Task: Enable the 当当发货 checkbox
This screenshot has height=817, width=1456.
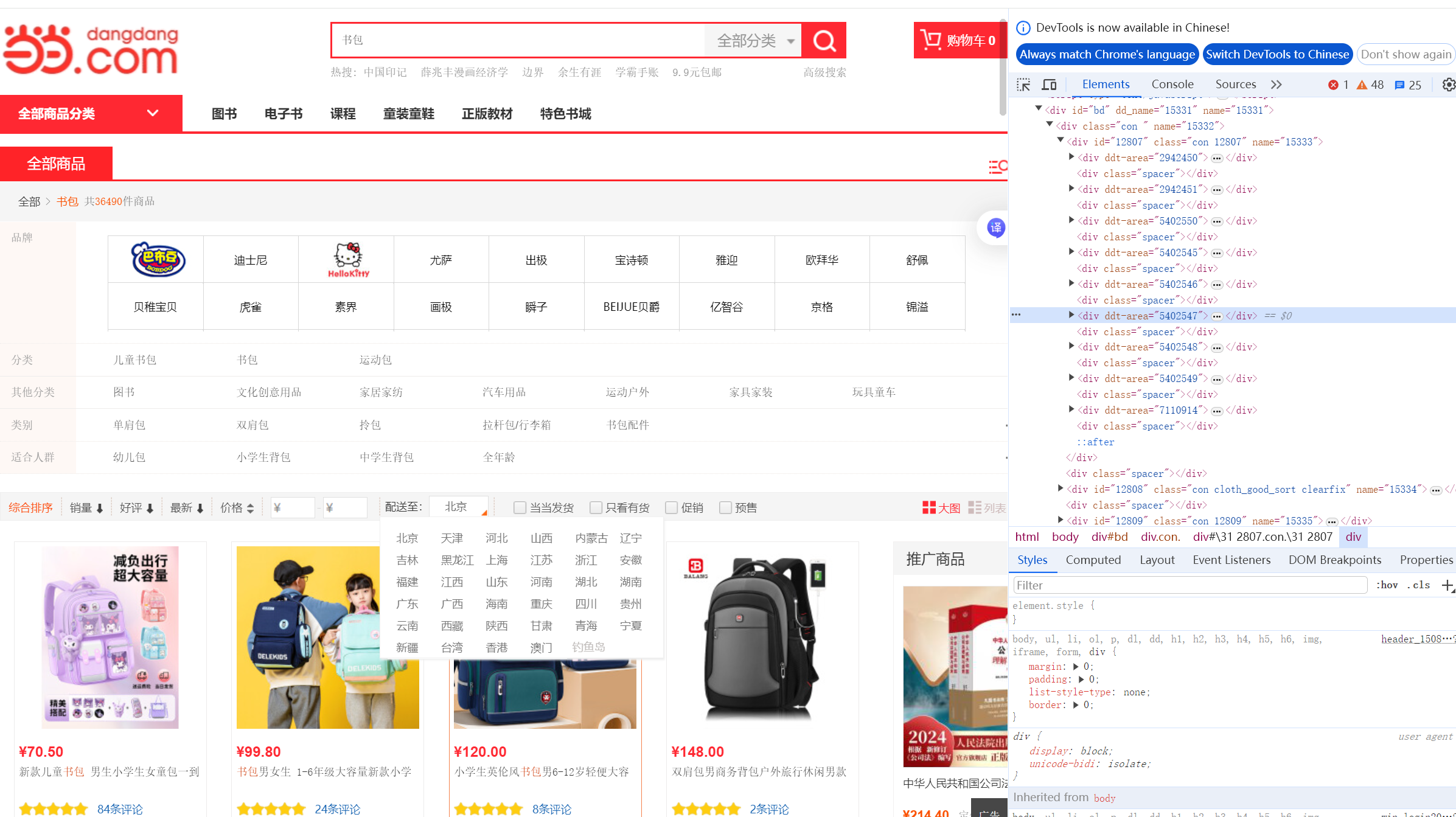Action: click(520, 507)
